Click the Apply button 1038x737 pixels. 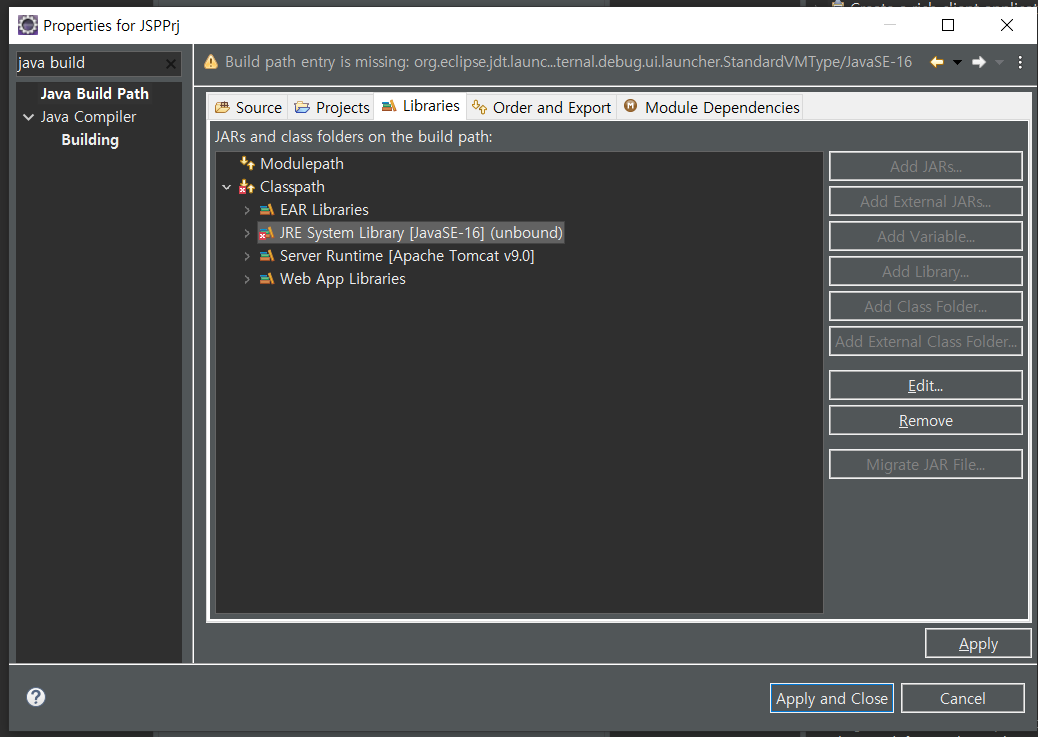point(978,643)
